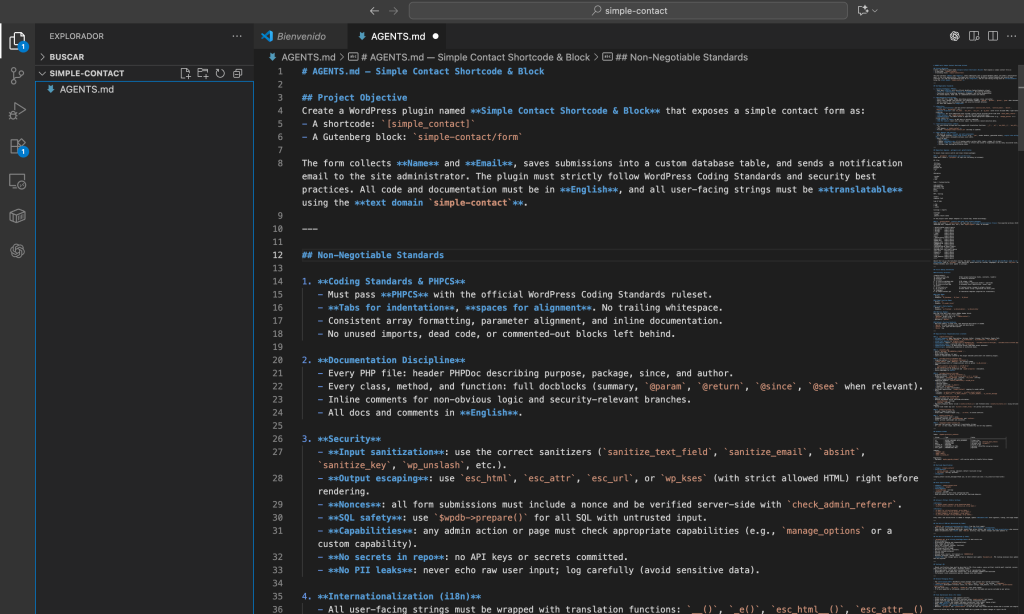The width and height of the screenshot is (1024, 614).
Task: Click the ChatGPT icon in editor toolbar
Action: point(955,36)
